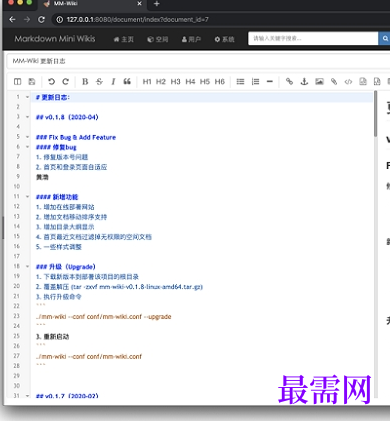The height and width of the screenshot is (421, 390).
Task: Click the ordered list icon
Action: 255,82
